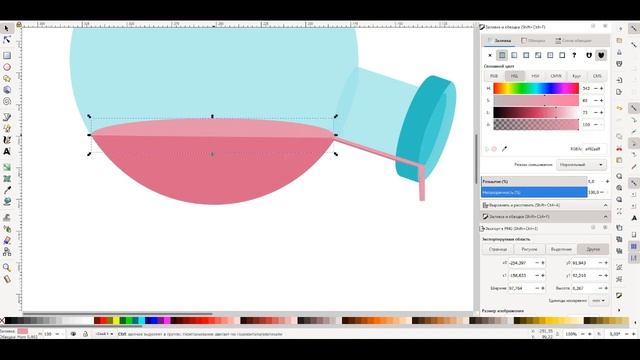Select the Paint bucket tool

click(x=7, y=202)
